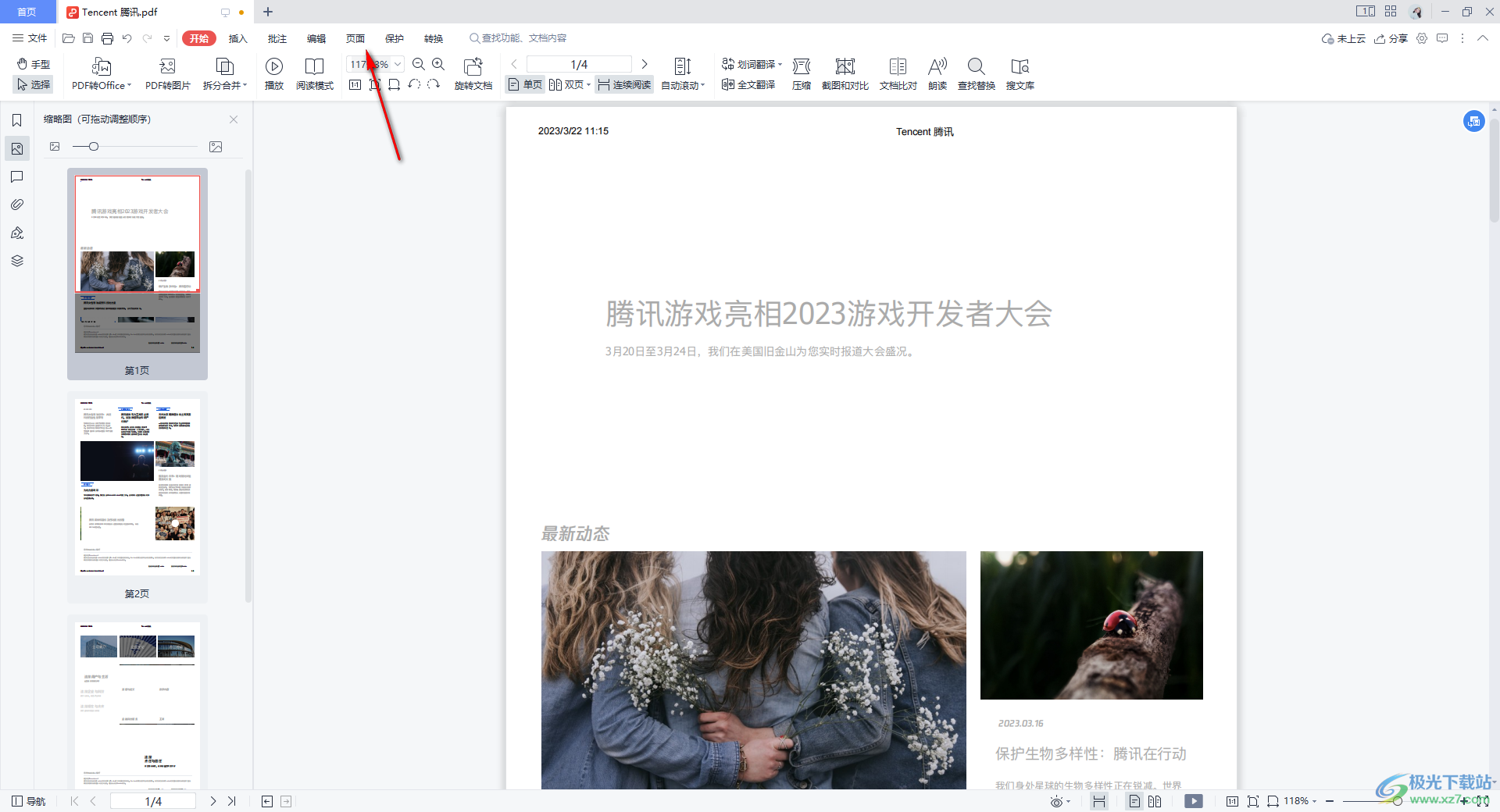Viewport: 1500px width, 812px height.
Task: Expand the zoom percentage combo box
Action: click(x=398, y=64)
